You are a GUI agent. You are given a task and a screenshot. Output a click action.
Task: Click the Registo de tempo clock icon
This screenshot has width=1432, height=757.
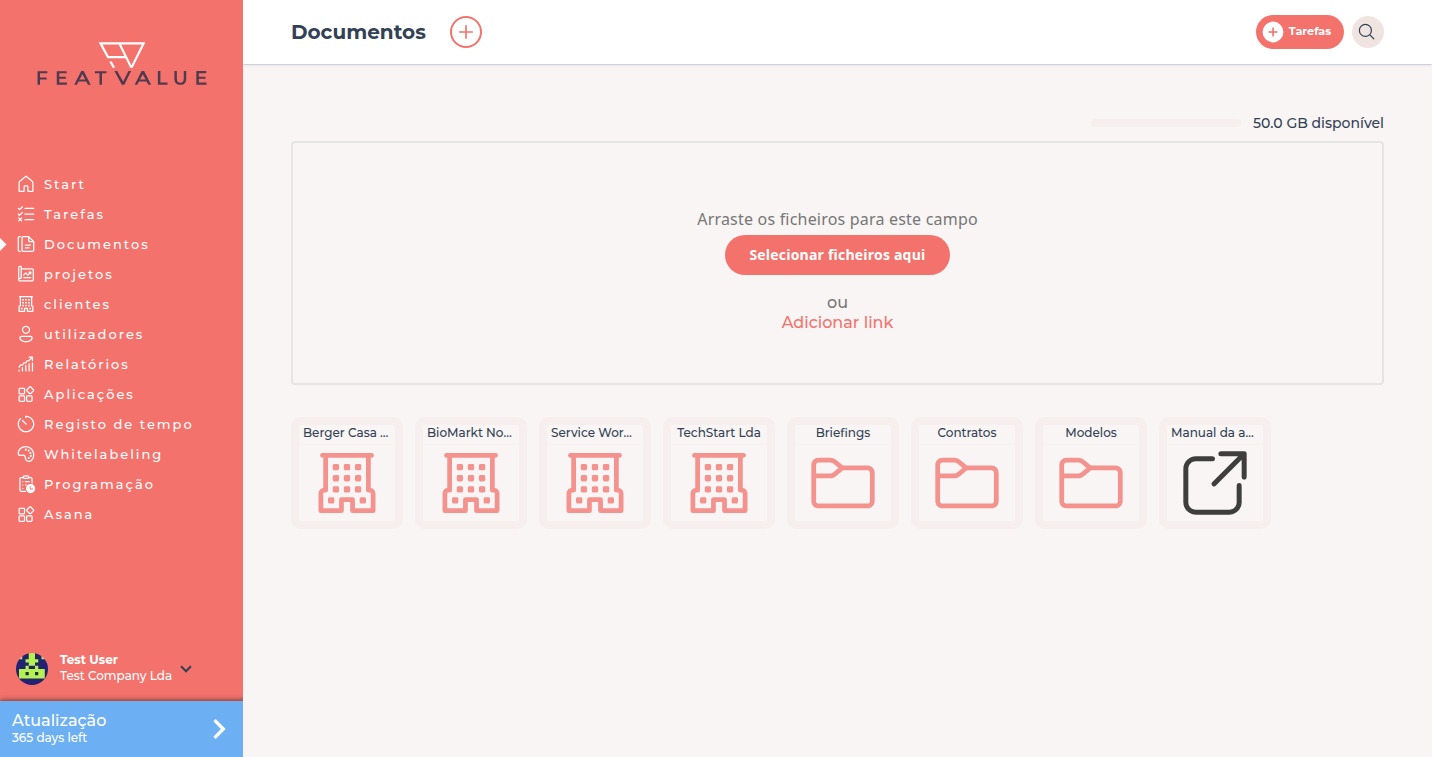[26, 424]
